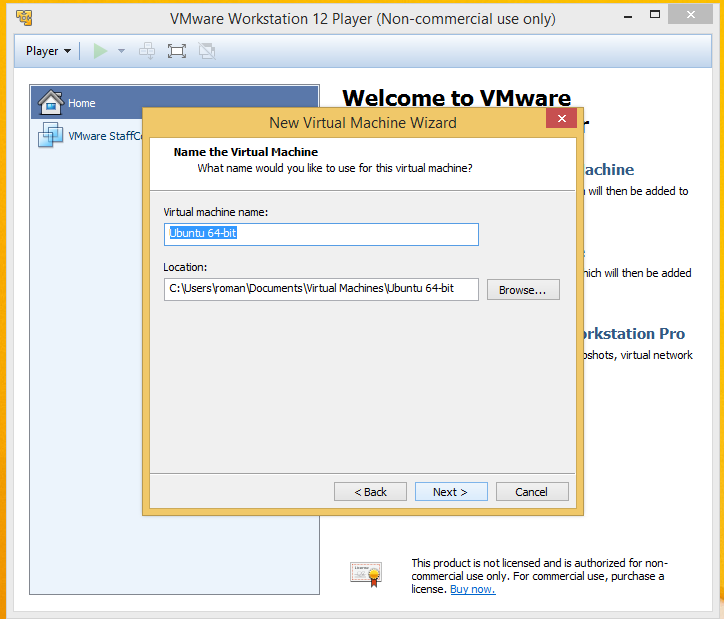The height and width of the screenshot is (619, 724).
Task: Proceed with the Next > button
Action: click(x=451, y=492)
